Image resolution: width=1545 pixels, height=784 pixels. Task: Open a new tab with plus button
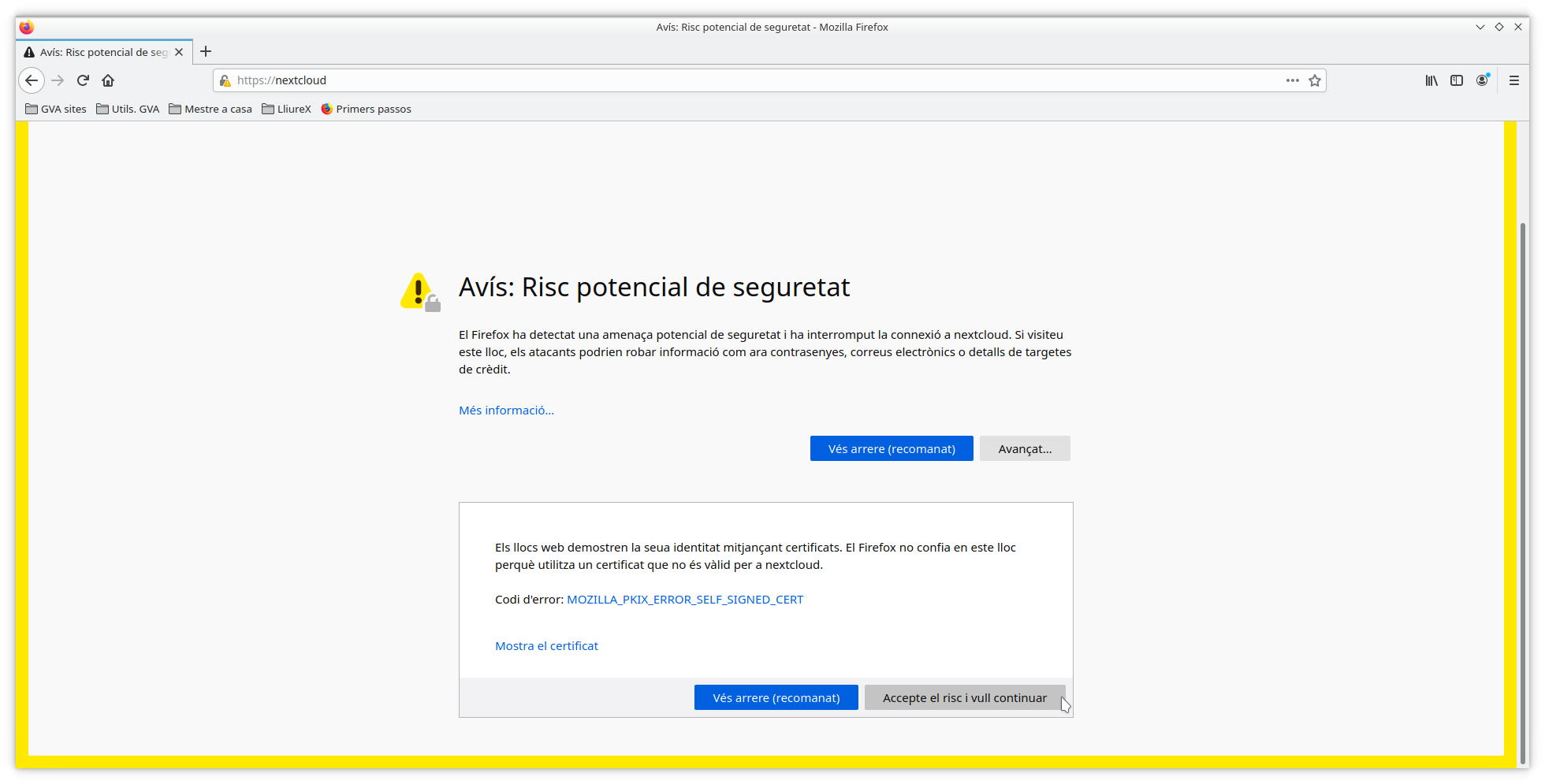tap(206, 52)
